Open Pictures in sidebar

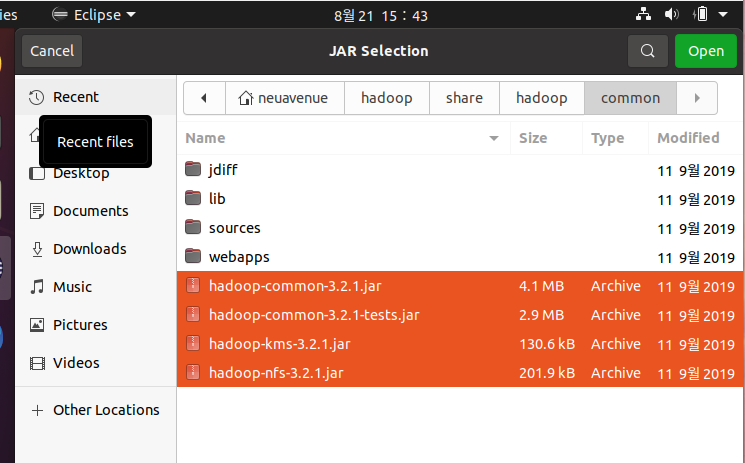click(96, 325)
